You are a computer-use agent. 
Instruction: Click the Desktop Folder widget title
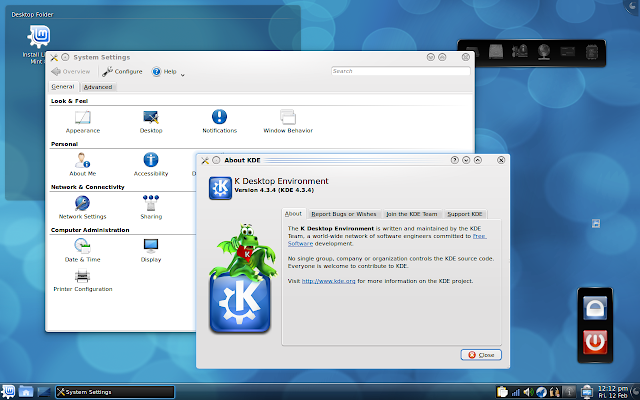pos(32,15)
